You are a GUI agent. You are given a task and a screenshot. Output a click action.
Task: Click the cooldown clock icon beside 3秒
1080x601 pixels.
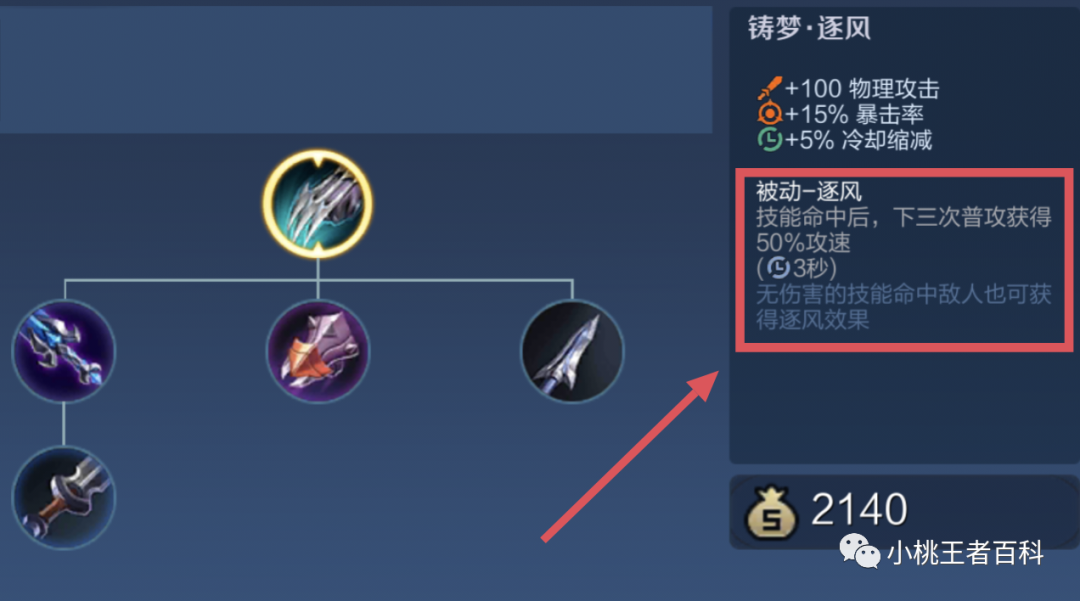pyautogui.click(x=778, y=267)
